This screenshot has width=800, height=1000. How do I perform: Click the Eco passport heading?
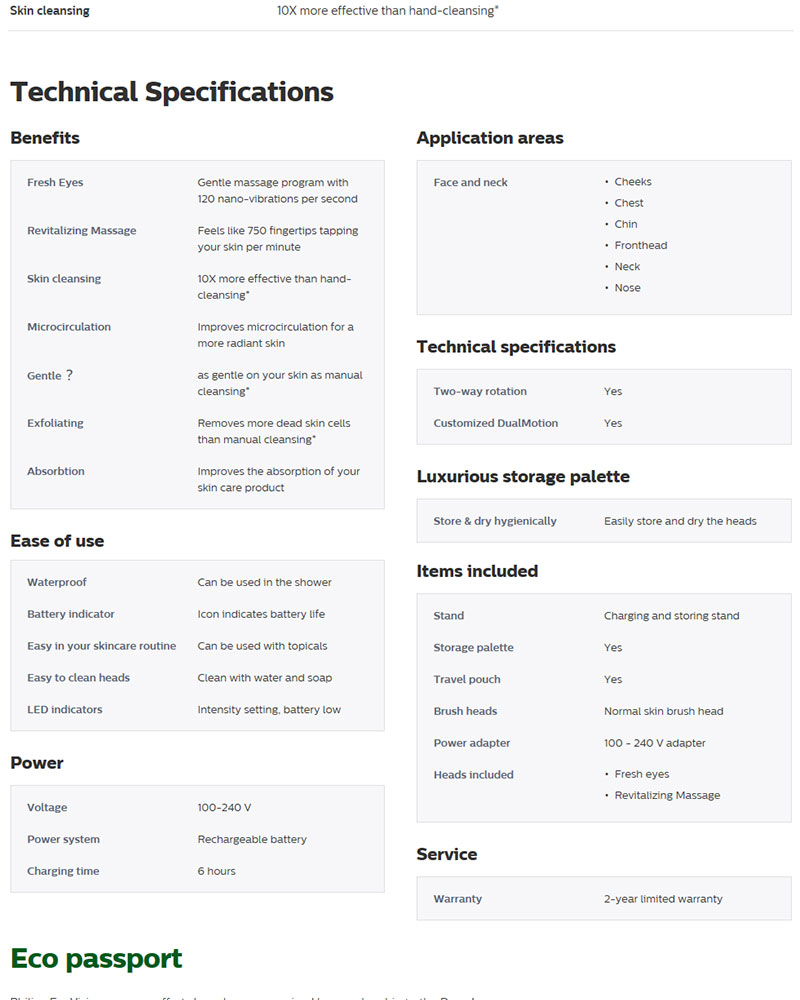(96, 958)
